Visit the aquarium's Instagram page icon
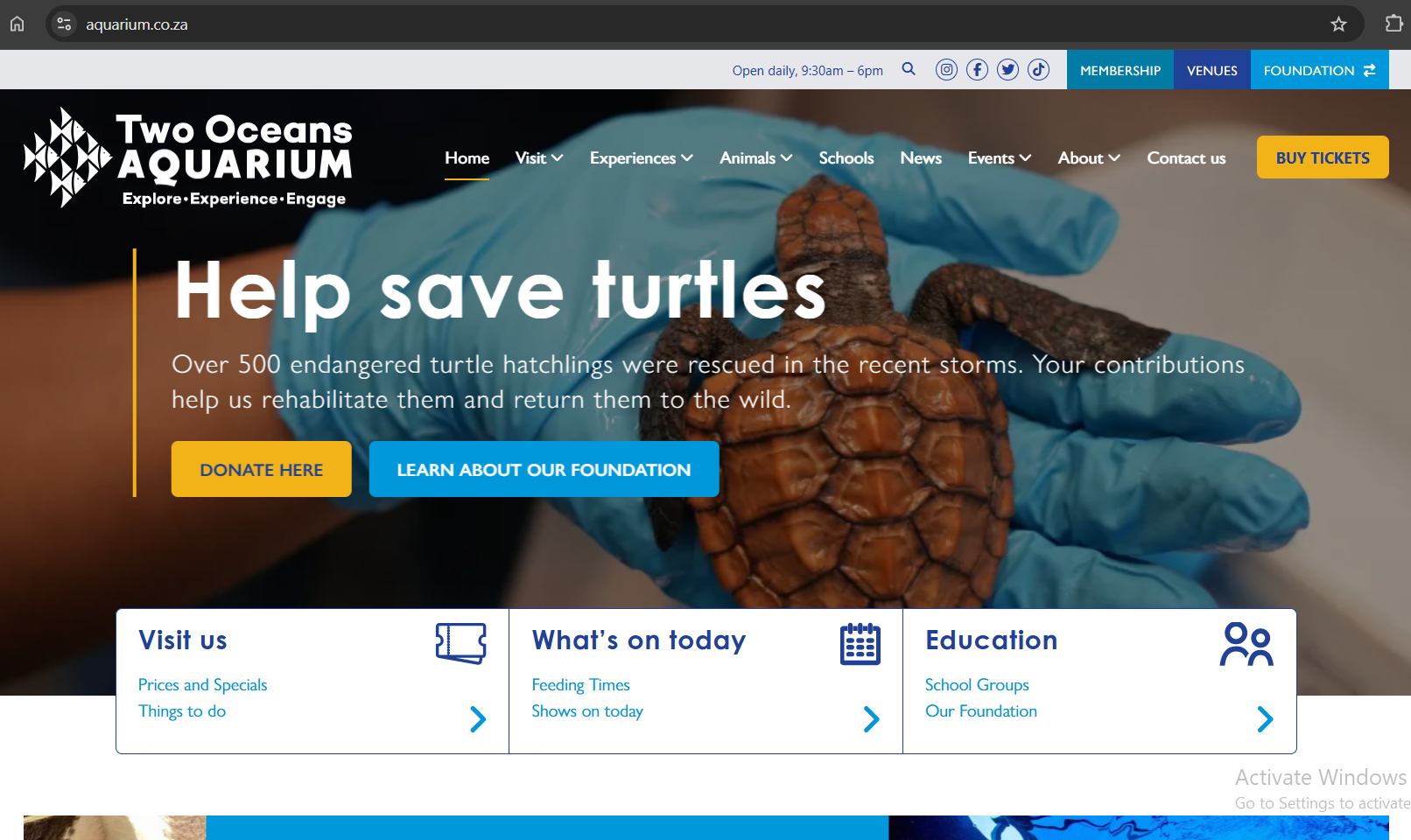1411x840 pixels. [x=946, y=70]
